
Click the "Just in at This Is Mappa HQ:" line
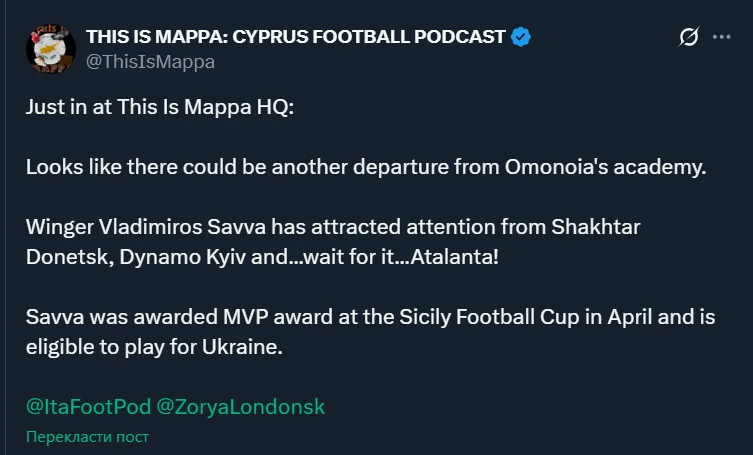(x=160, y=108)
